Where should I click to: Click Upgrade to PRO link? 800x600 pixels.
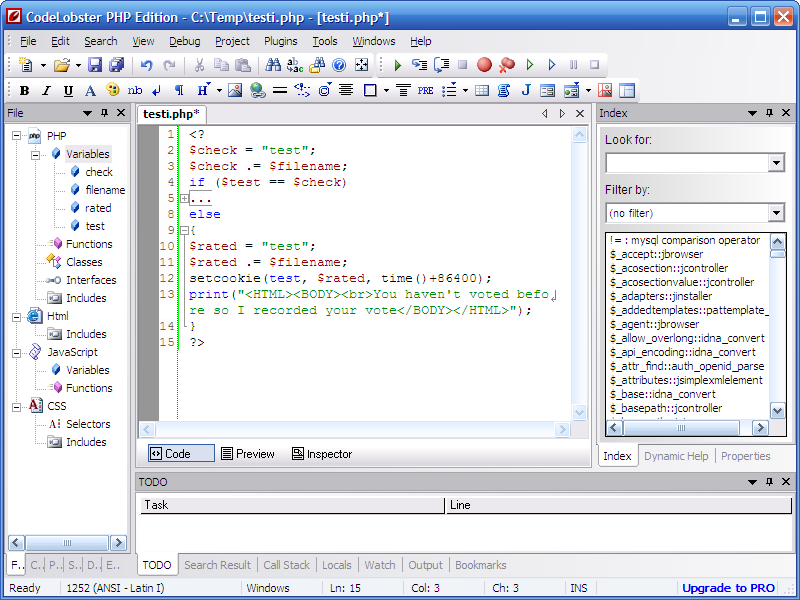pyautogui.click(x=729, y=588)
